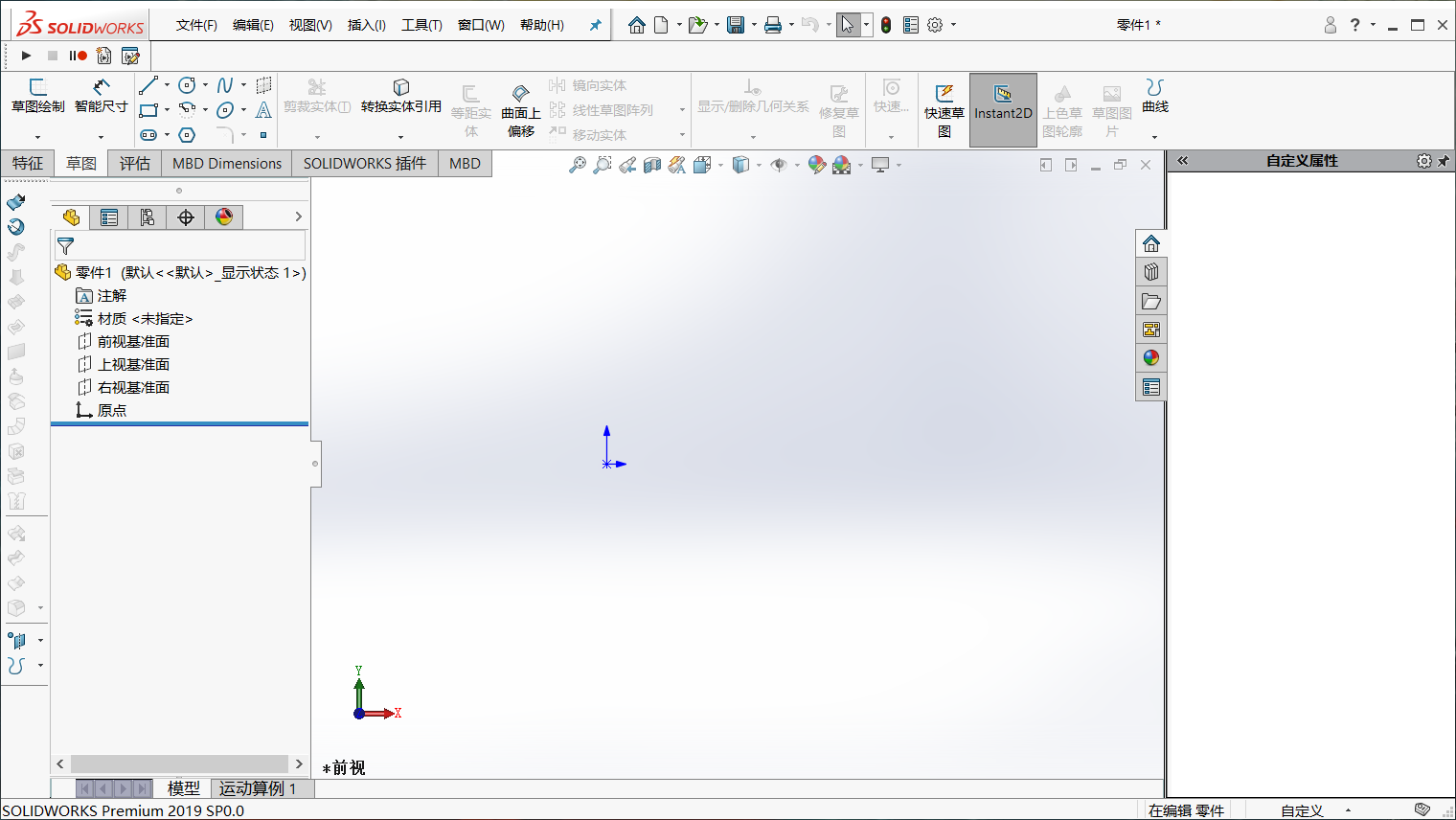Click the Save icon in title toolbar
1456x820 pixels.
(736, 25)
